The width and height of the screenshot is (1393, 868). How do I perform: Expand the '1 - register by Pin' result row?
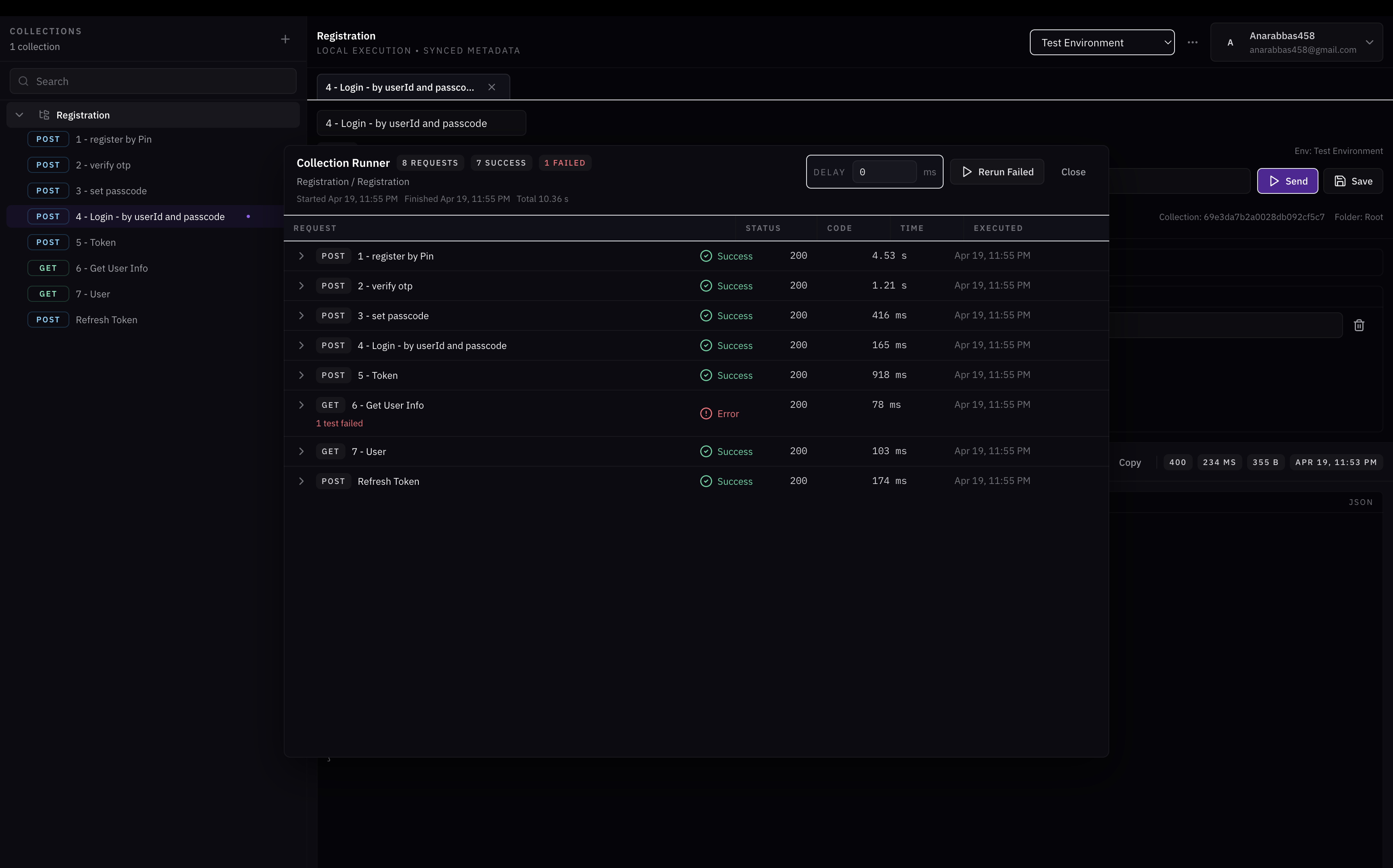pyautogui.click(x=301, y=256)
